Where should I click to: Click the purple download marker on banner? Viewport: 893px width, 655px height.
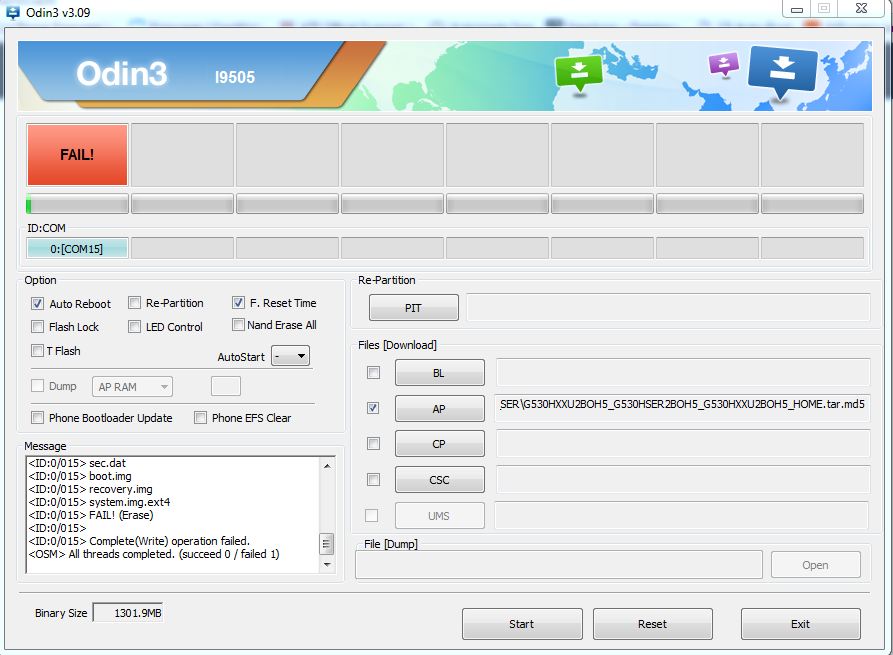coord(724,64)
